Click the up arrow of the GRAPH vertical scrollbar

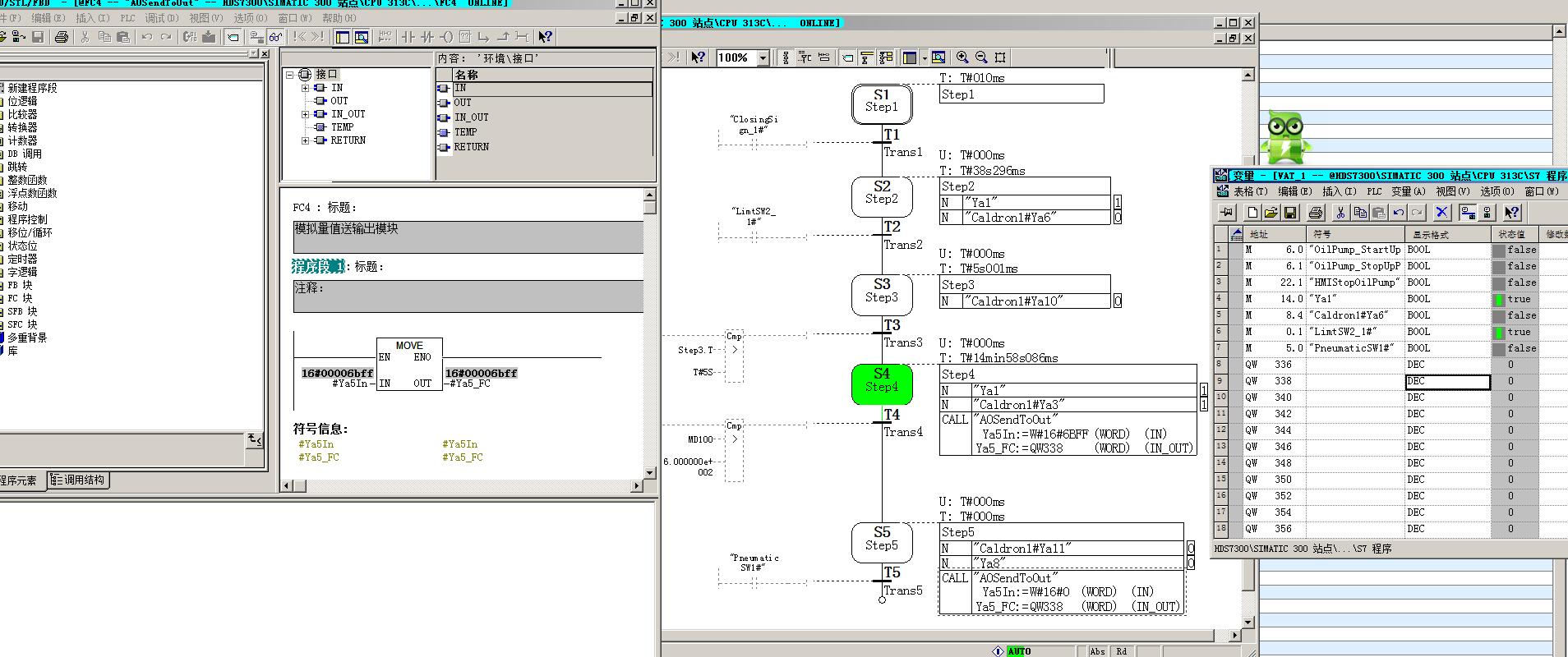point(1247,75)
